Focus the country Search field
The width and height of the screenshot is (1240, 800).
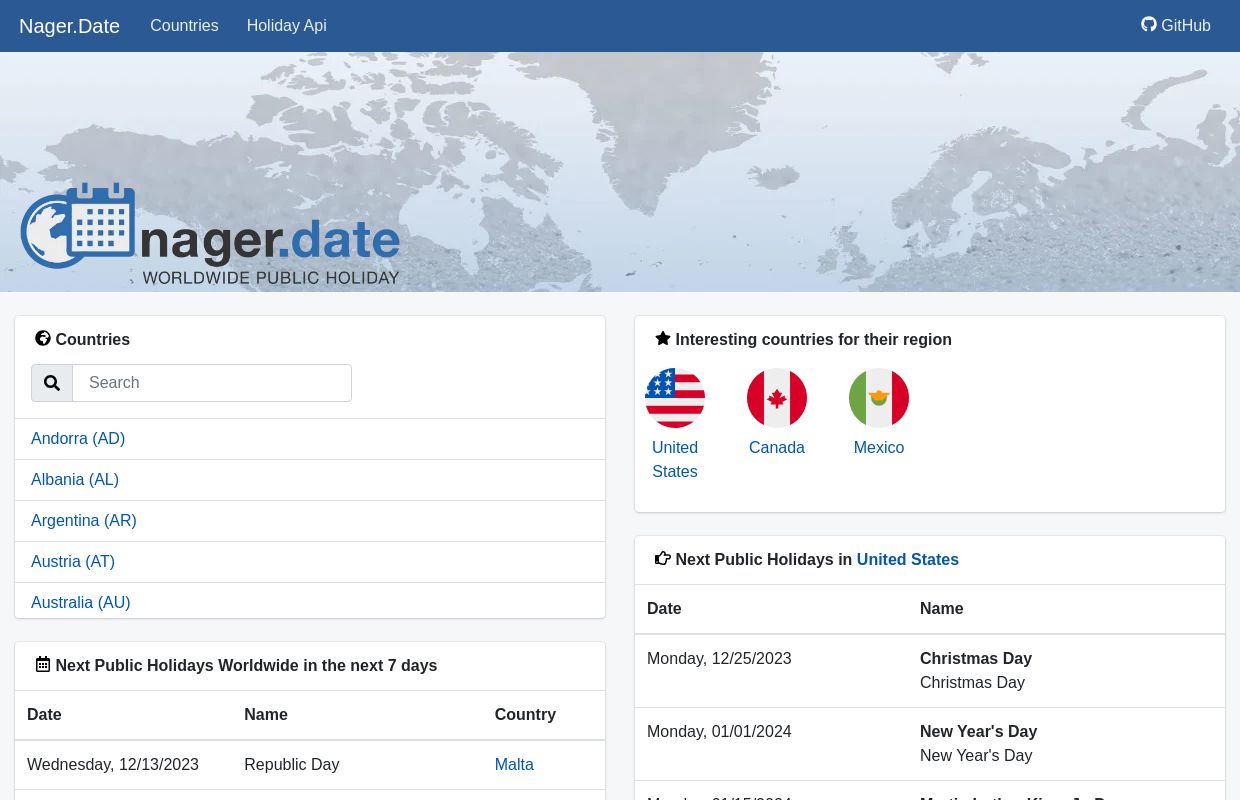click(212, 383)
